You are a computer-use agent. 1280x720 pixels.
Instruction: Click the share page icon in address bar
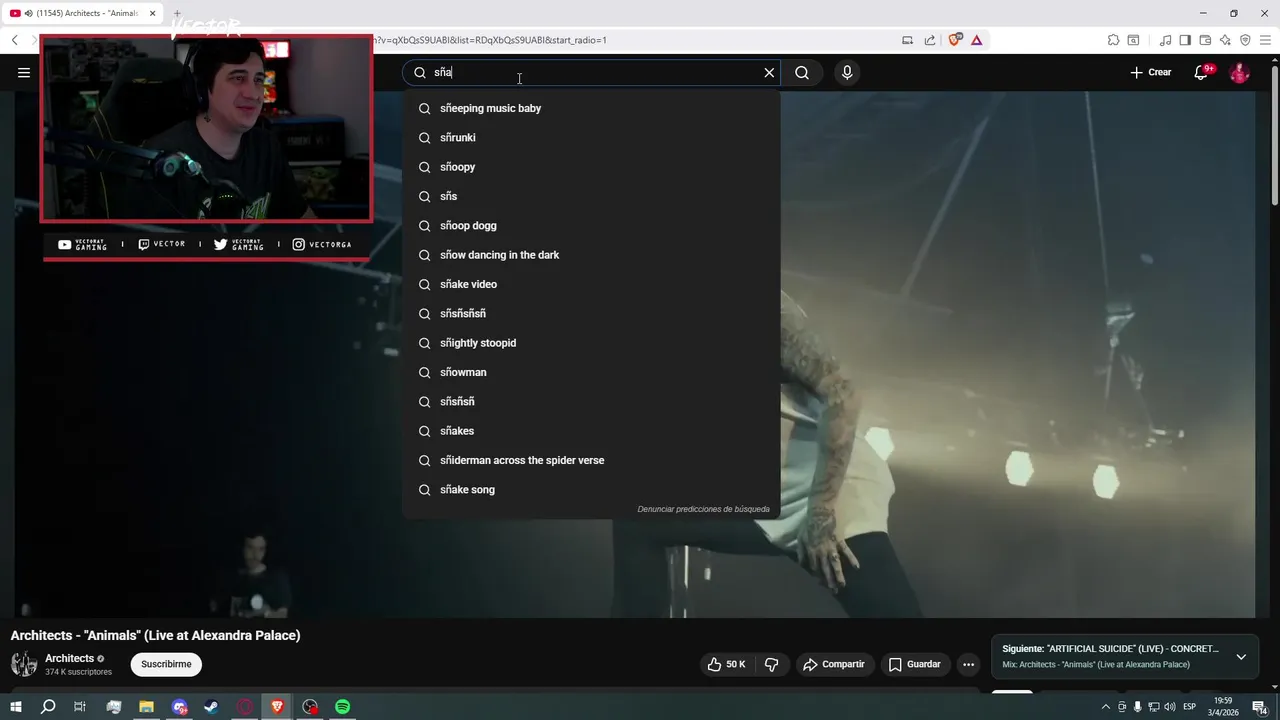(930, 40)
